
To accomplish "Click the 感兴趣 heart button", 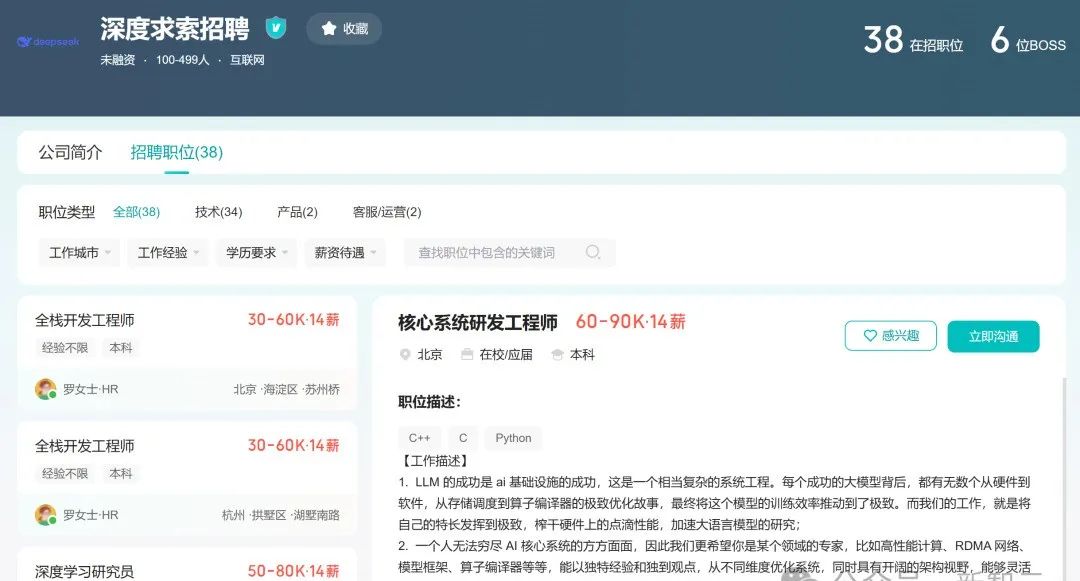I will tap(891, 336).
